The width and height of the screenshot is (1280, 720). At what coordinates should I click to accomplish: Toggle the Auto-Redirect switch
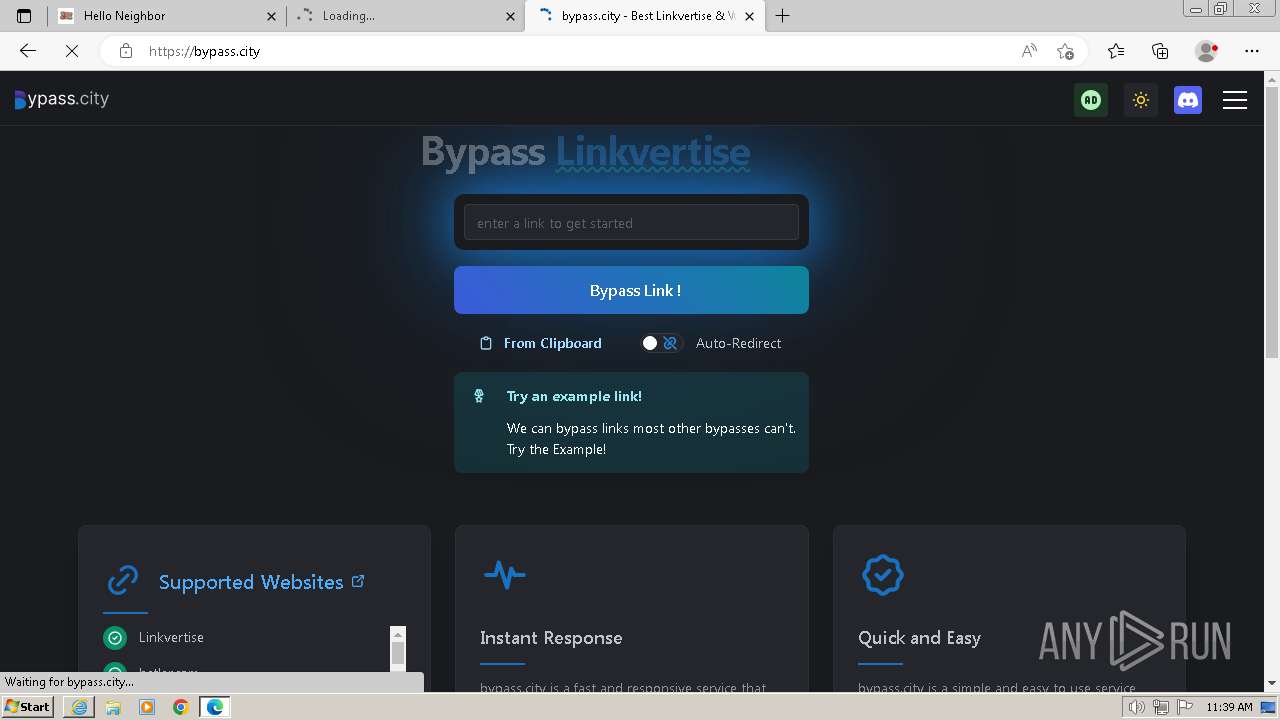pos(660,343)
